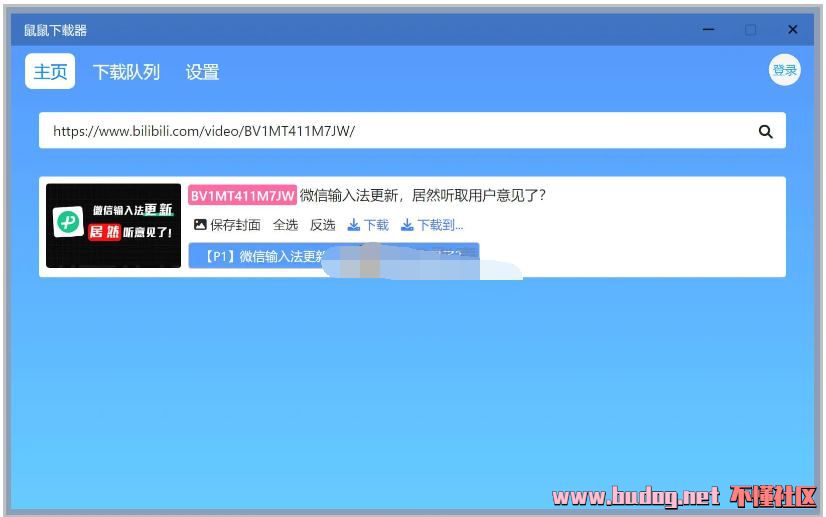Click the BV1MT411M7JW pink tag
This screenshot has width=826, height=517.
(242, 196)
